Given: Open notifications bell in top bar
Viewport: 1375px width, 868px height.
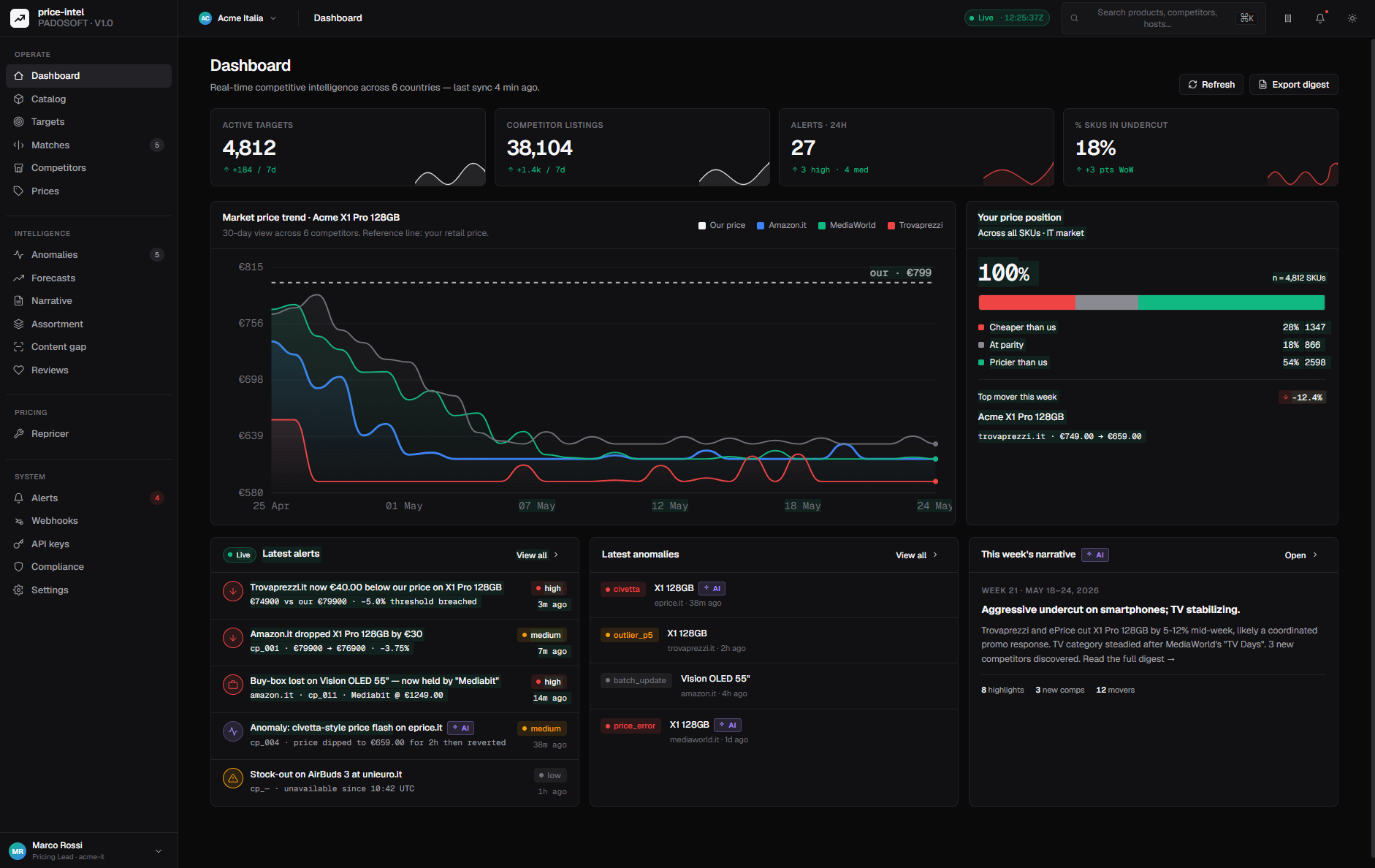Looking at the screenshot, I should click(1320, 18).
